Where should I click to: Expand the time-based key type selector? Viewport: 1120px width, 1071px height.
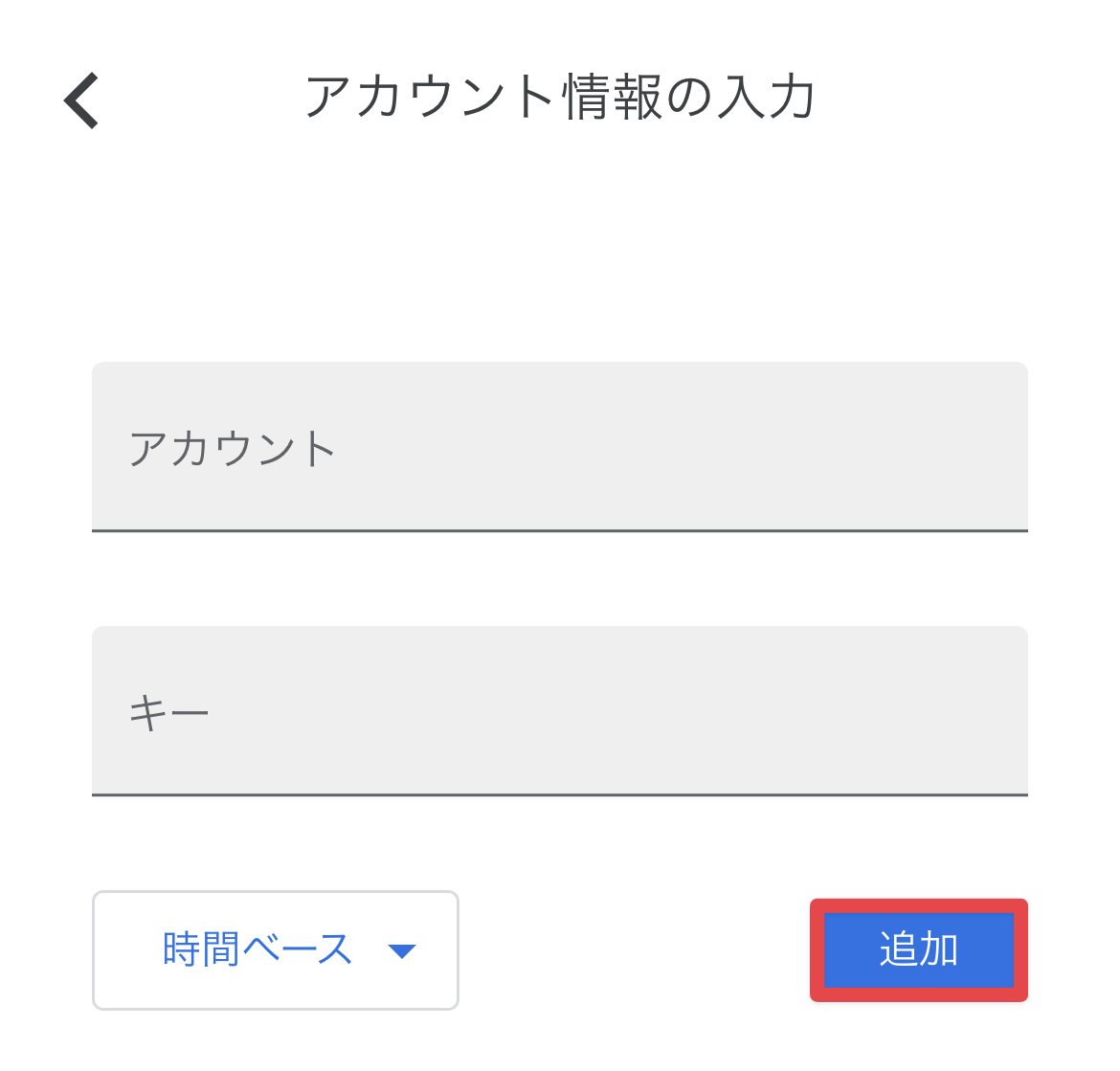click(x=275, y=950)
